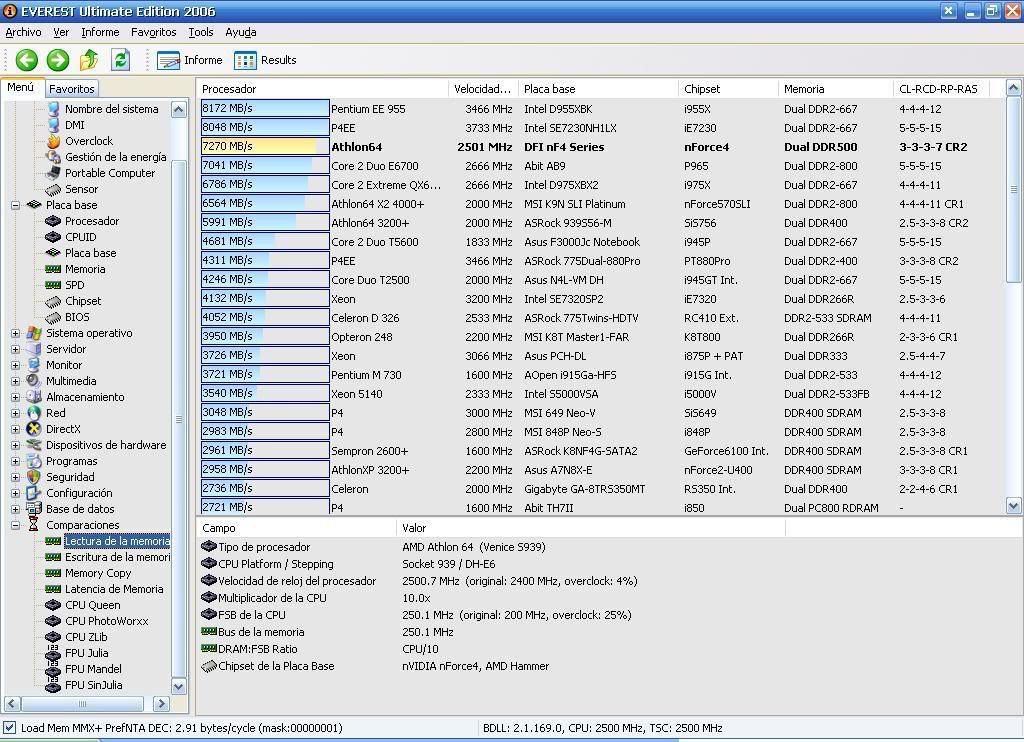
Task: Select the Multimedia icon in the tree
Action: tap(34, 381)
